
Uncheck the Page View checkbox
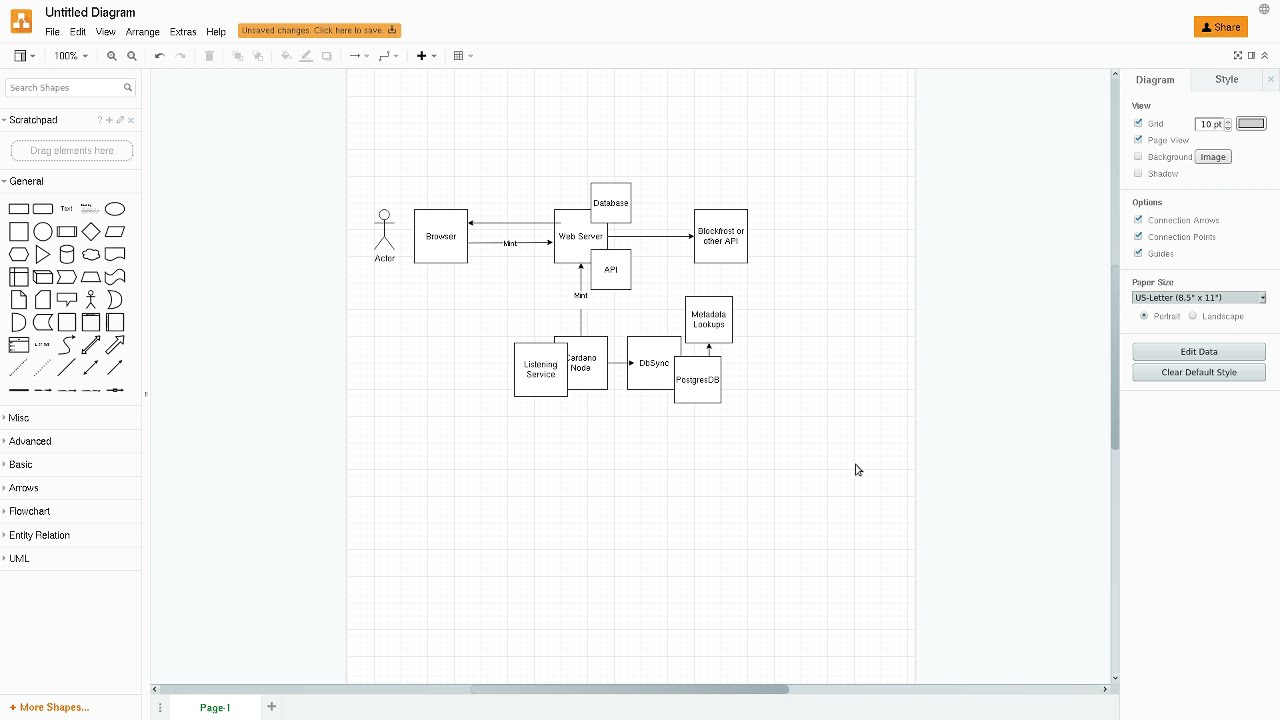(x=1138, y=140)
